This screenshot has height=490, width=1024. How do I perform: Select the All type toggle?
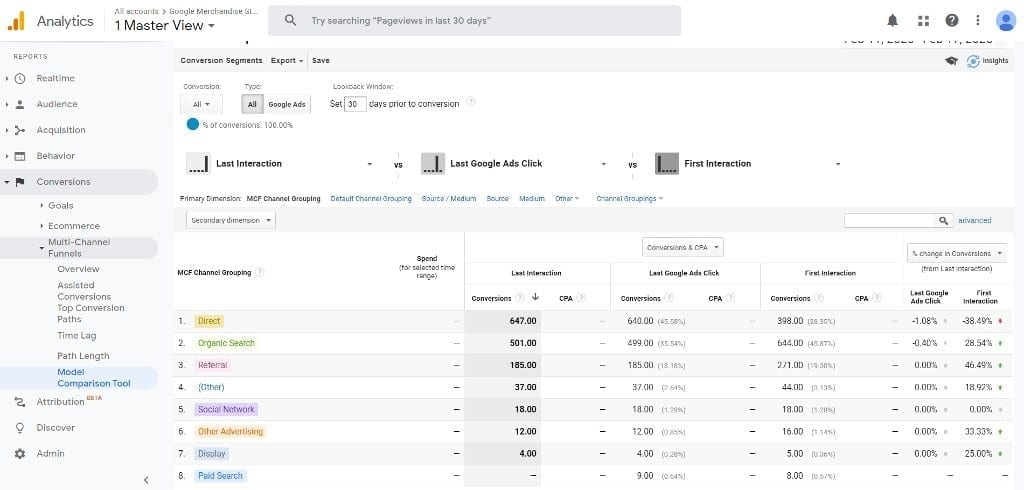(x=252, y=105)
